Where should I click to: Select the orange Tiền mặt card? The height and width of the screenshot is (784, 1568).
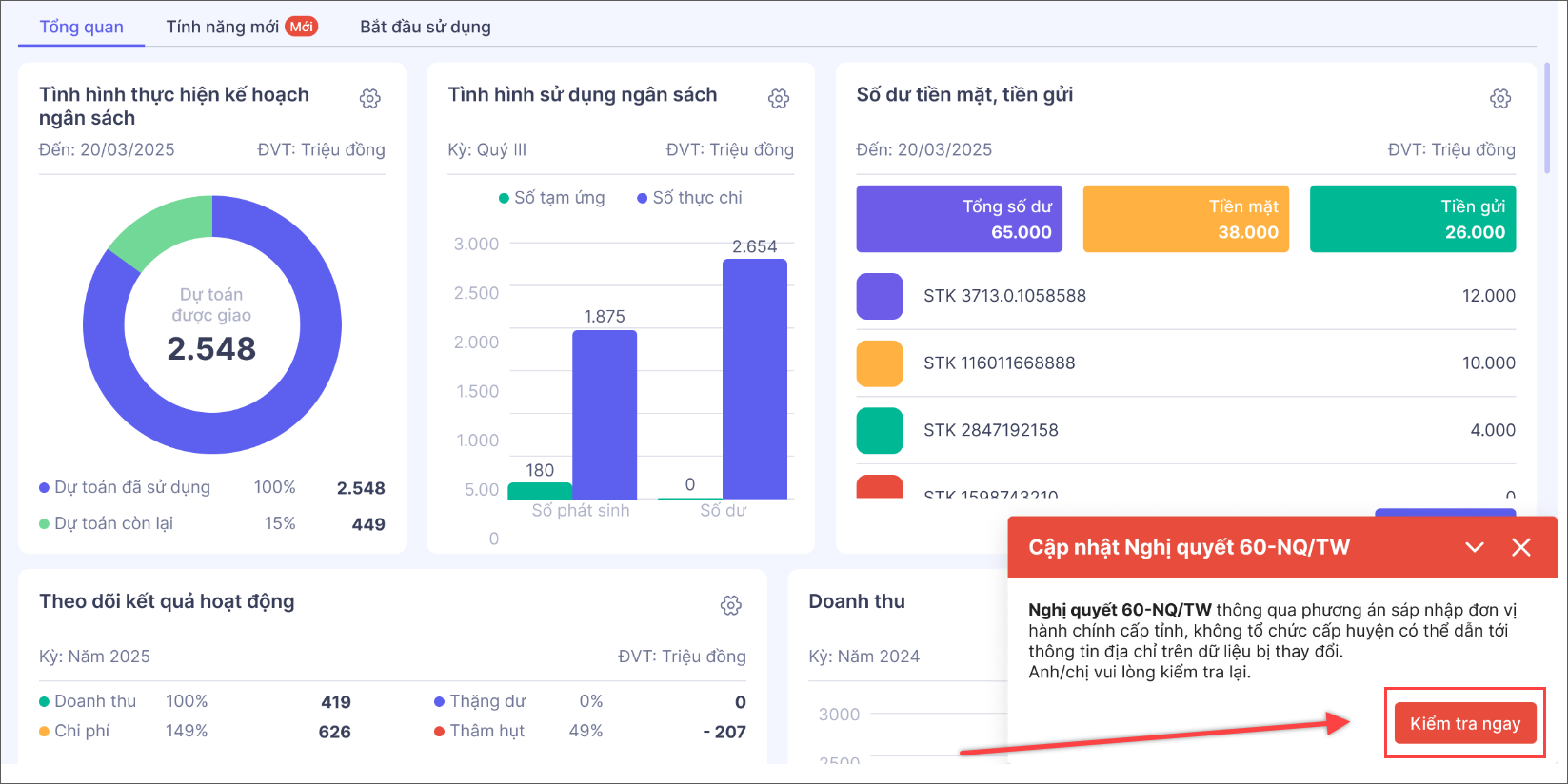coord(1185,219)
